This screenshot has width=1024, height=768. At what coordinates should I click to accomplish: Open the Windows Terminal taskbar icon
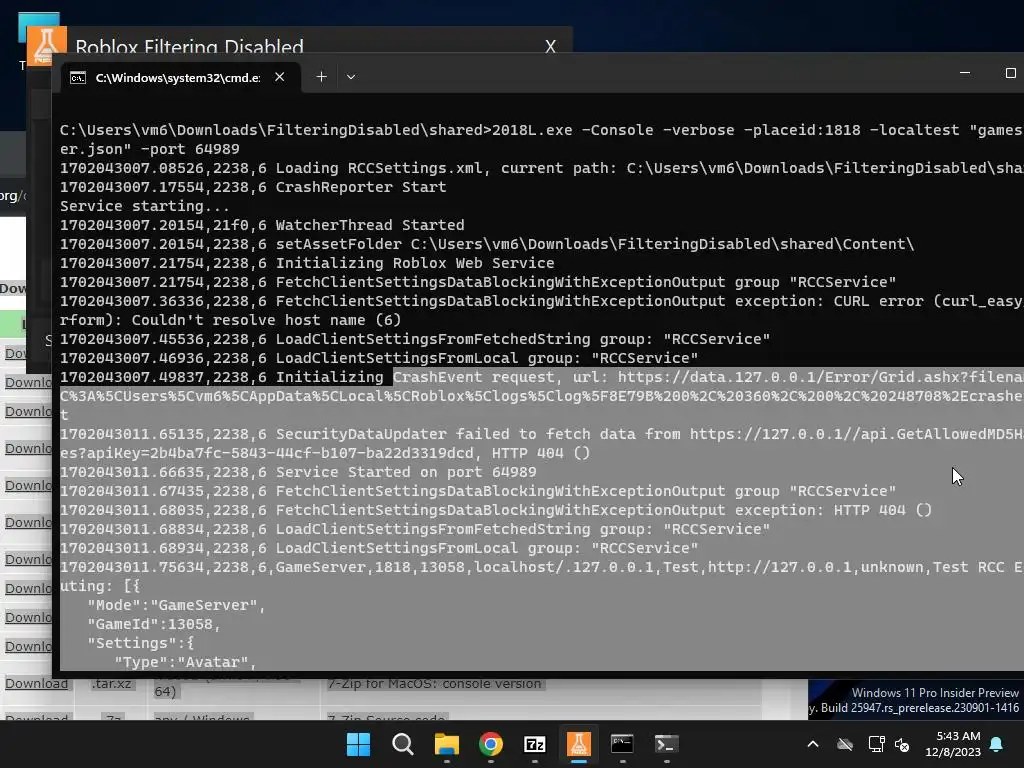point(666,744)
